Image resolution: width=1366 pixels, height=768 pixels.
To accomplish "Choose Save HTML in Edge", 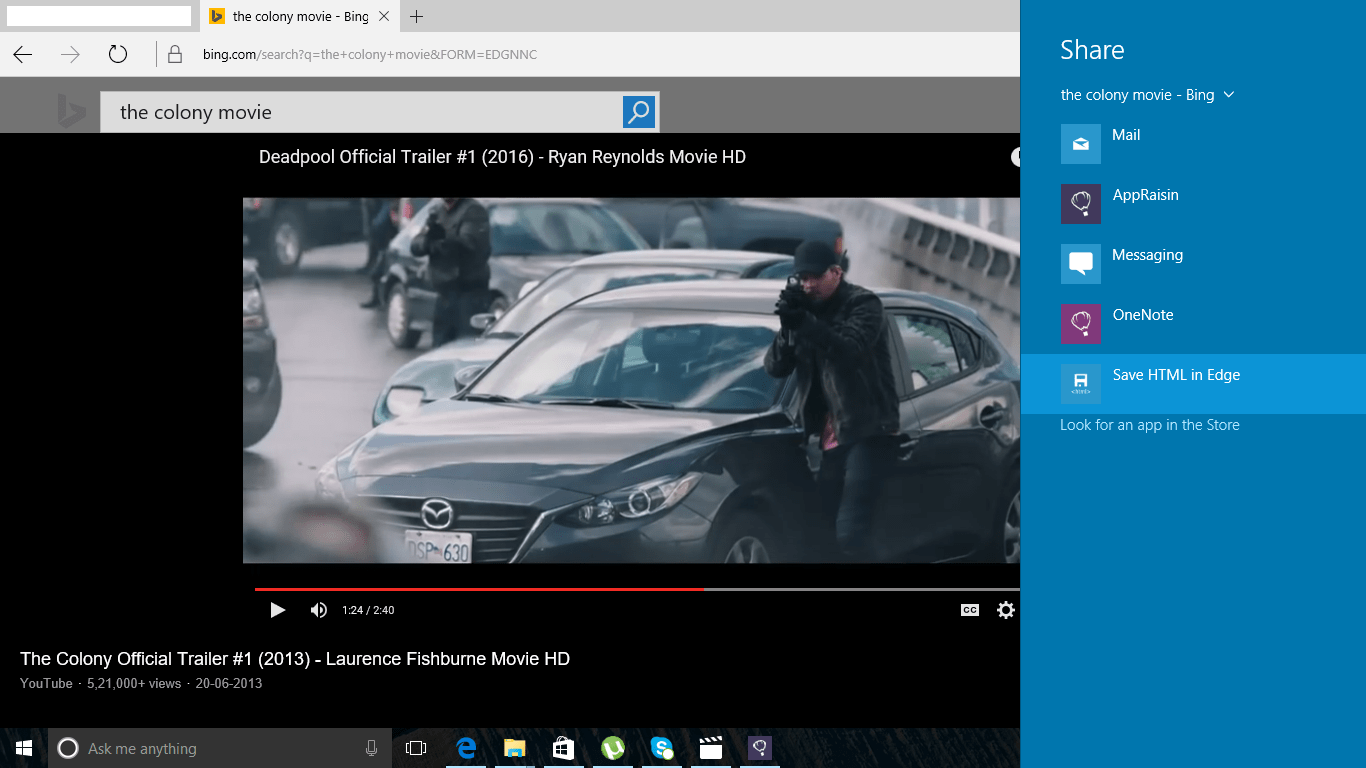I will pos(1193,384).
